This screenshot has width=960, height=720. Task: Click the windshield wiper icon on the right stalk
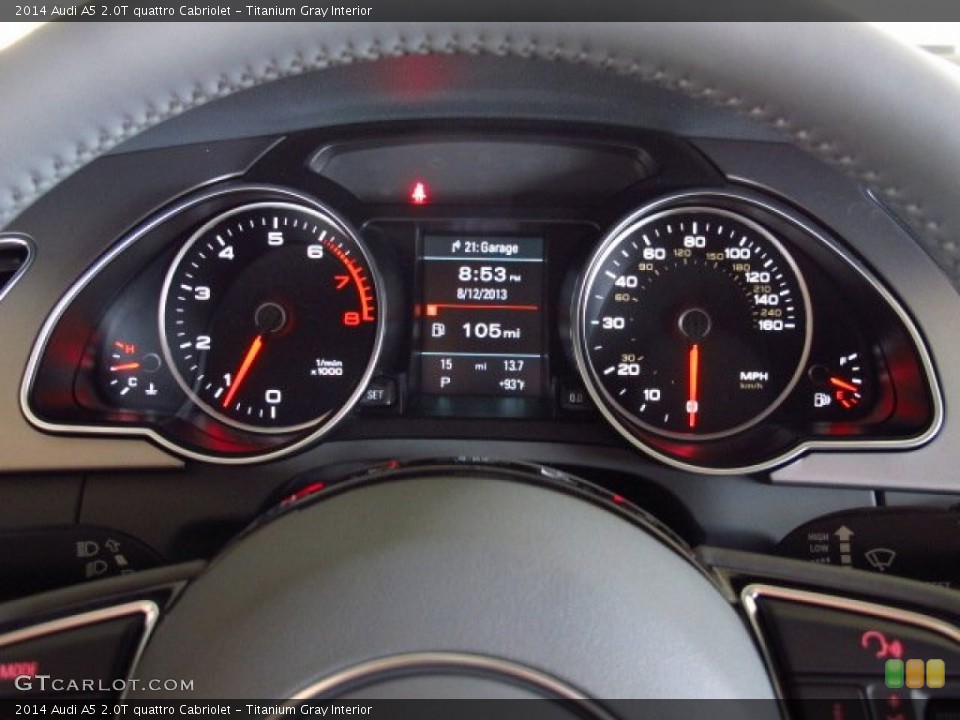(x=880, y=558)
